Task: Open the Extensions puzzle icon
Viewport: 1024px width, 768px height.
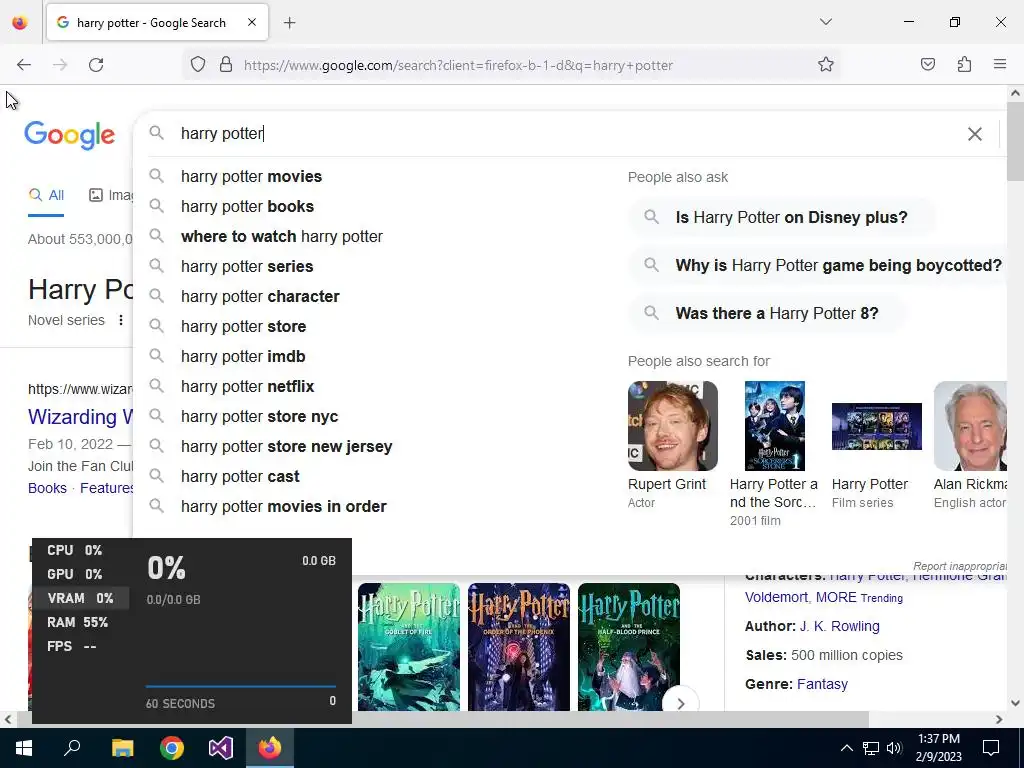Action: point(964,64)
